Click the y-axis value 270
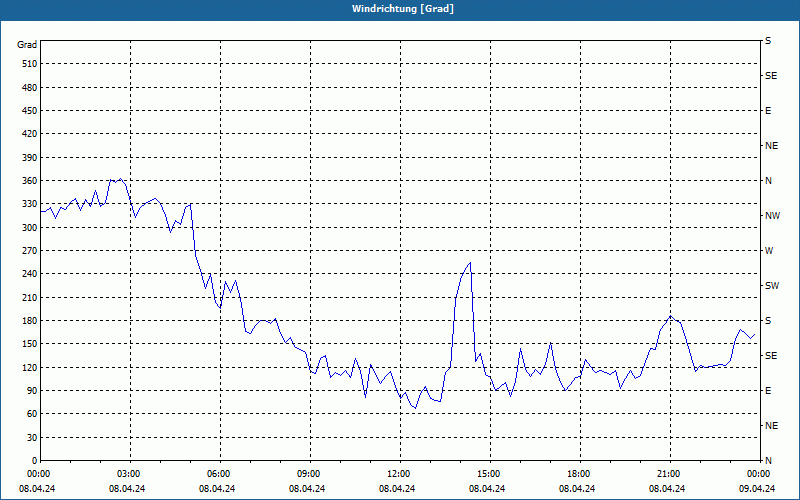The height and width of the screenshot is (500, 800). (30, 251)
